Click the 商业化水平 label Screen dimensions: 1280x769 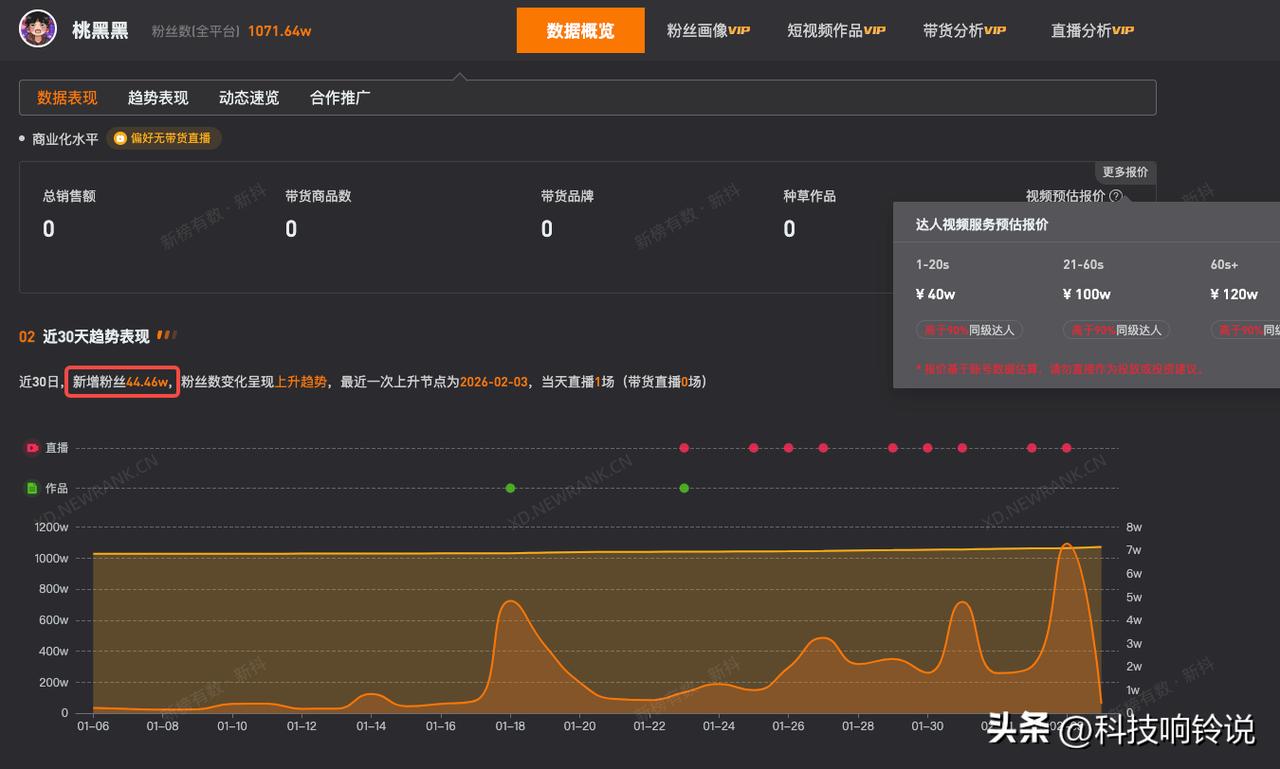pos(65,139)
